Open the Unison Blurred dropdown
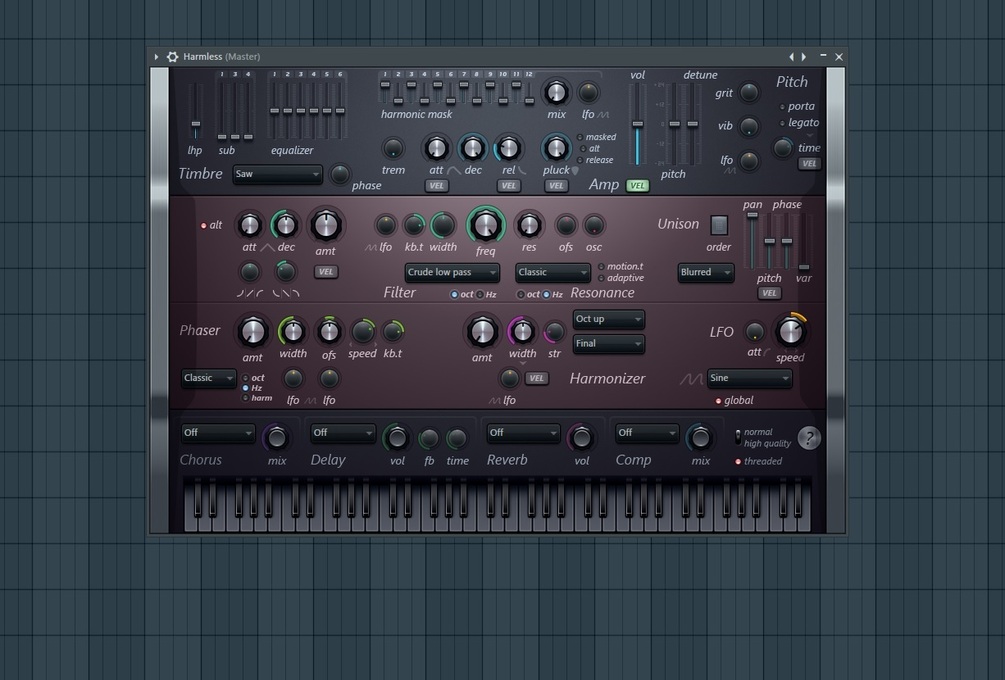1005x680 pixels. pyautogui.click(x=706, y=272)
